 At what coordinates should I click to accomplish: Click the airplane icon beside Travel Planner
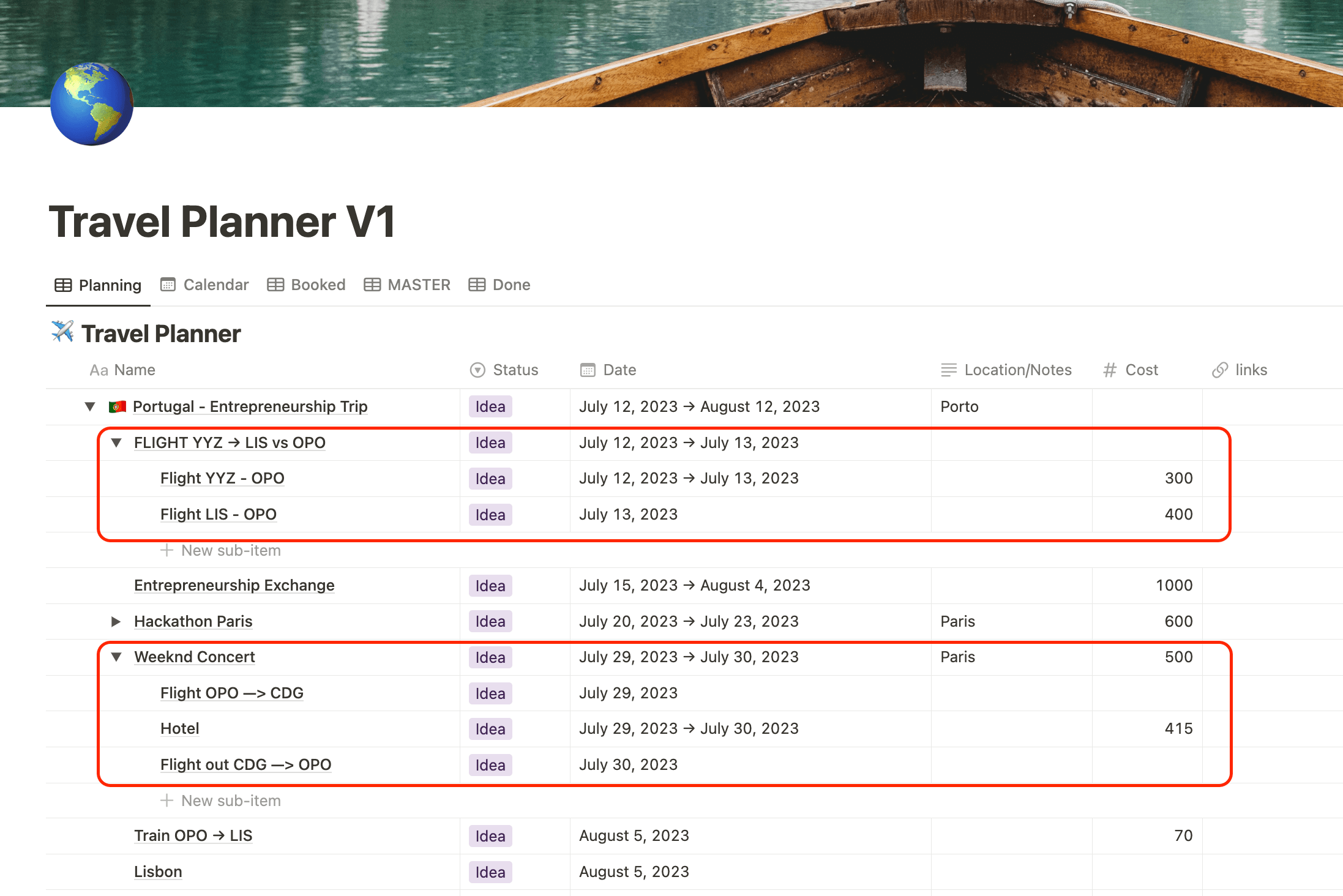[62, 332]
